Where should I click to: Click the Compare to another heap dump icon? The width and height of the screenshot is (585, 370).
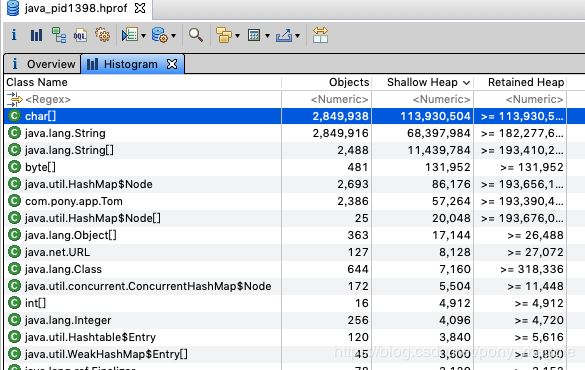click(320, 35)
